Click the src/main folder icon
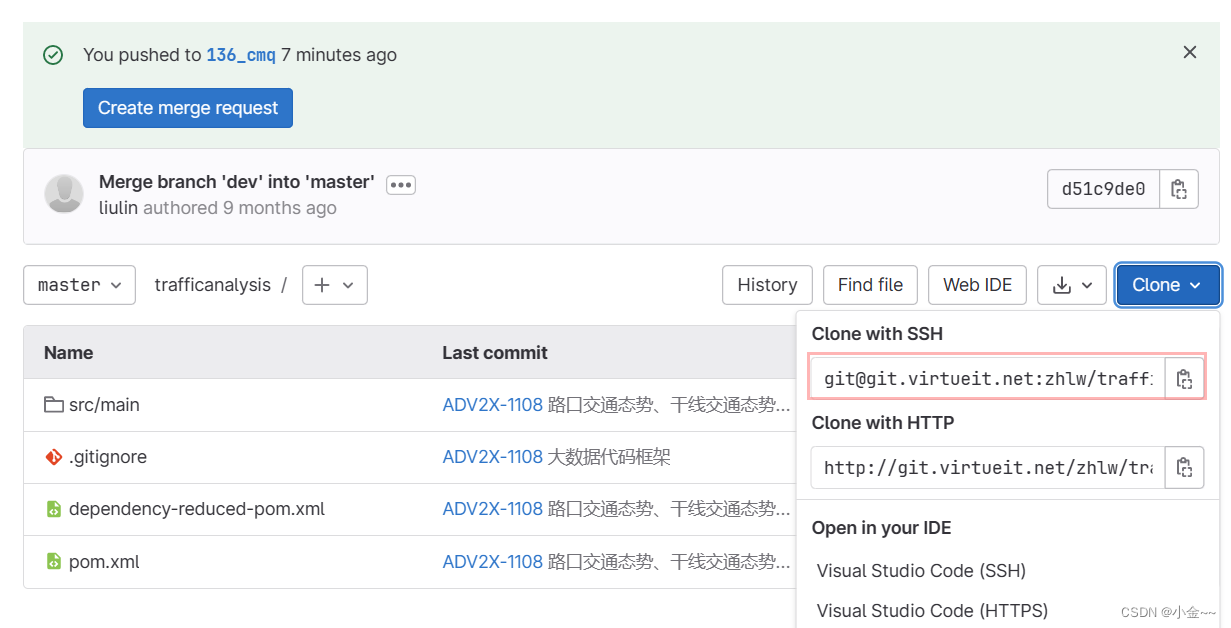Viewport: 1231px width, 628px height. click(54, 405)
